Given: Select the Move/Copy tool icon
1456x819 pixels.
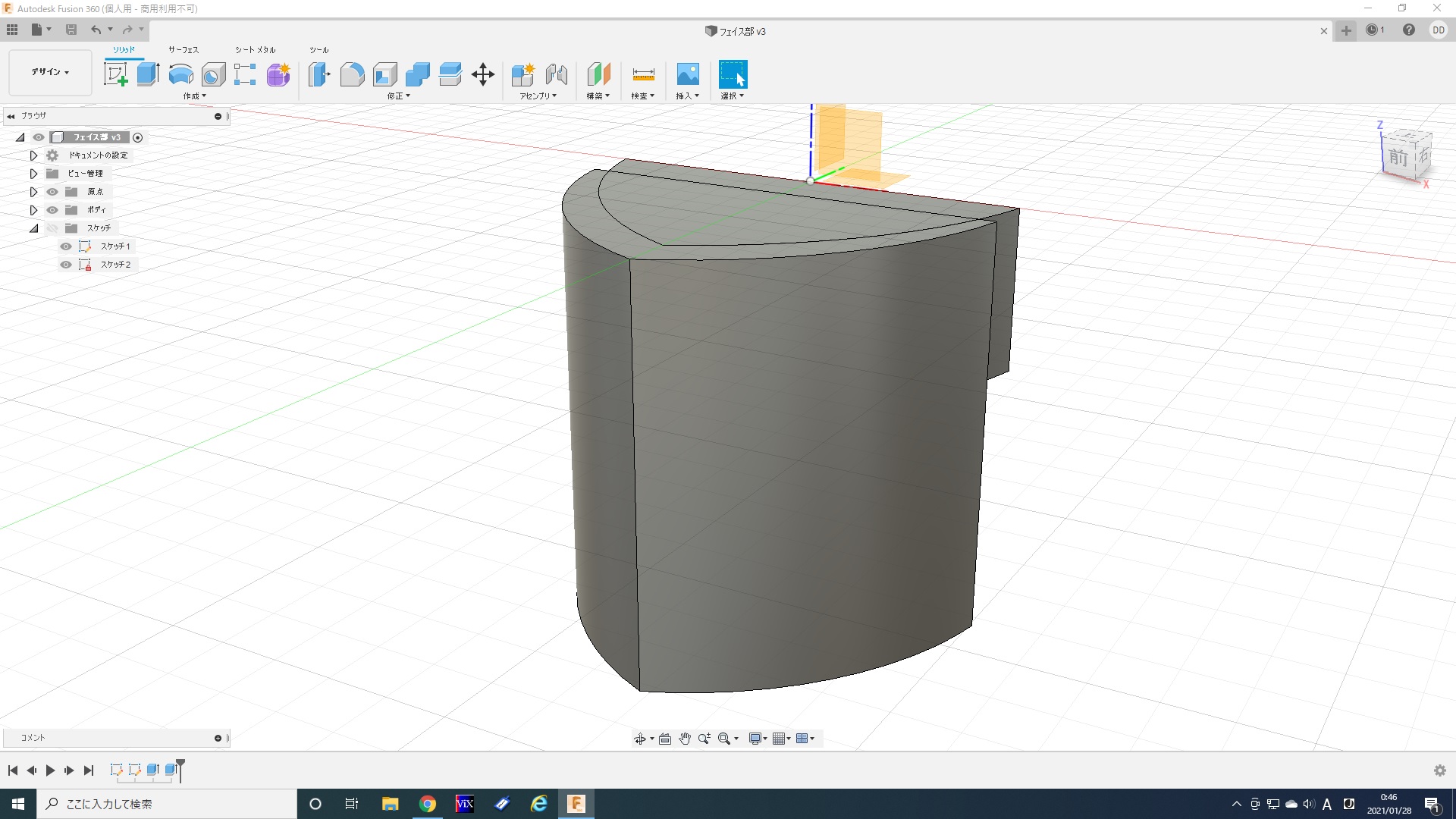Looking at the screenshot, I should pyautogui.click(x=483, y=74).
